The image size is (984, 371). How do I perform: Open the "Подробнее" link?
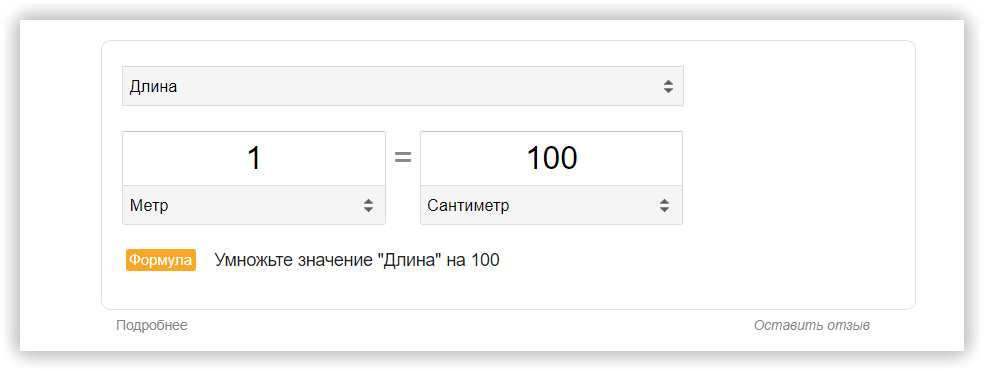(x=152, y=325)
